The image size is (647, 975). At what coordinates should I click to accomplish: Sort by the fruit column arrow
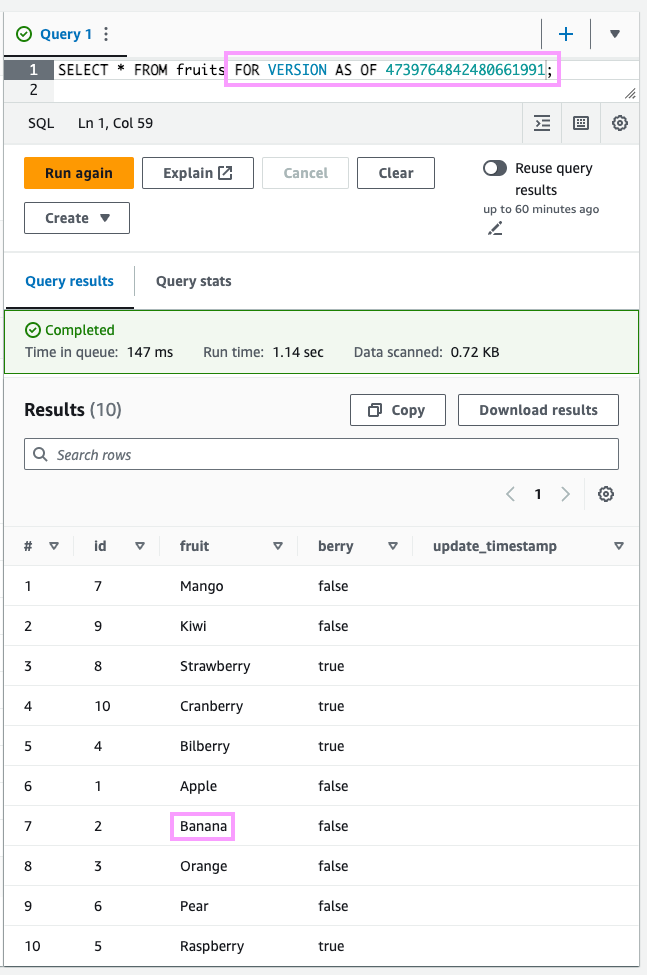pos(279,546)
